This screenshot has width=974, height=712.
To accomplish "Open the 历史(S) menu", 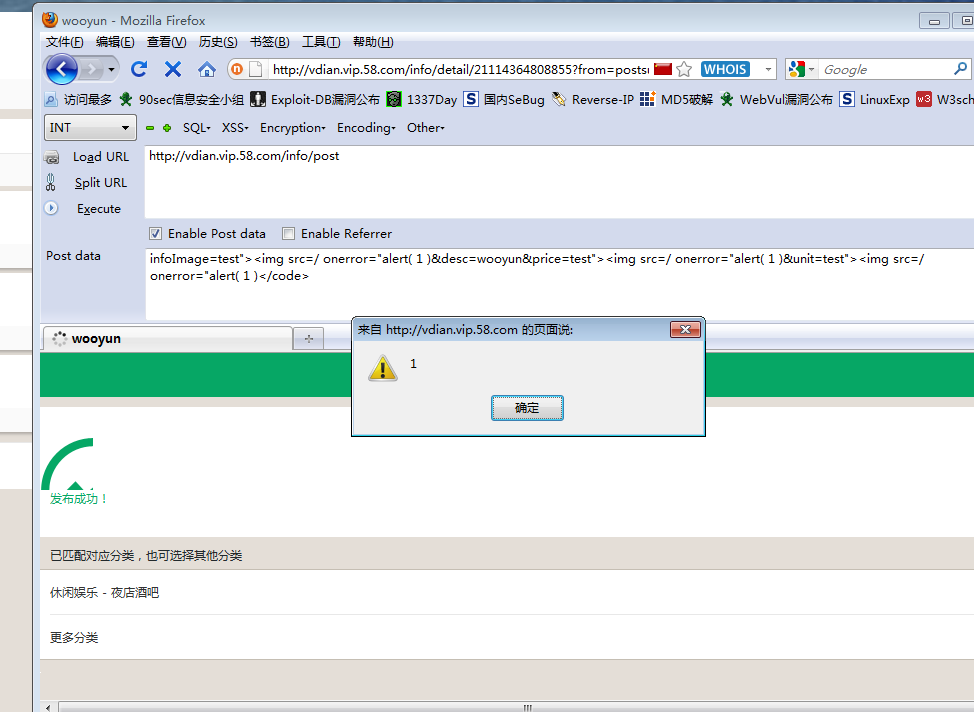I will tap(218, 42).
